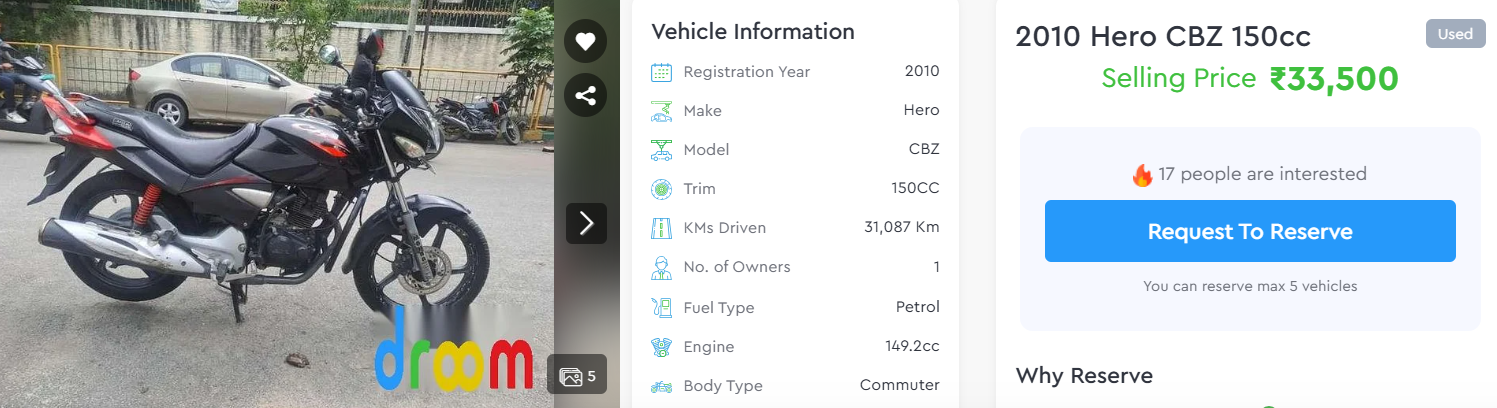Click the Used badge label
Viewport: 1497px width, 408px height.
tap(1455, 34)
